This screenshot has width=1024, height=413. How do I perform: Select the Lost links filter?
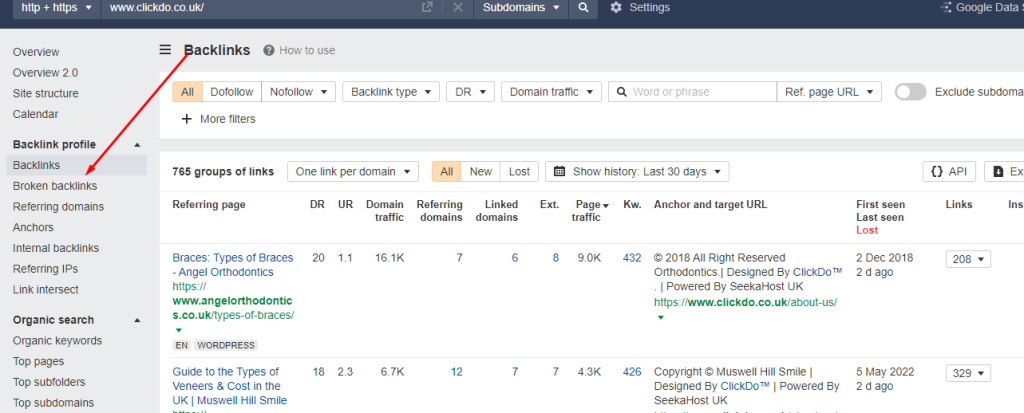point(519,172)
